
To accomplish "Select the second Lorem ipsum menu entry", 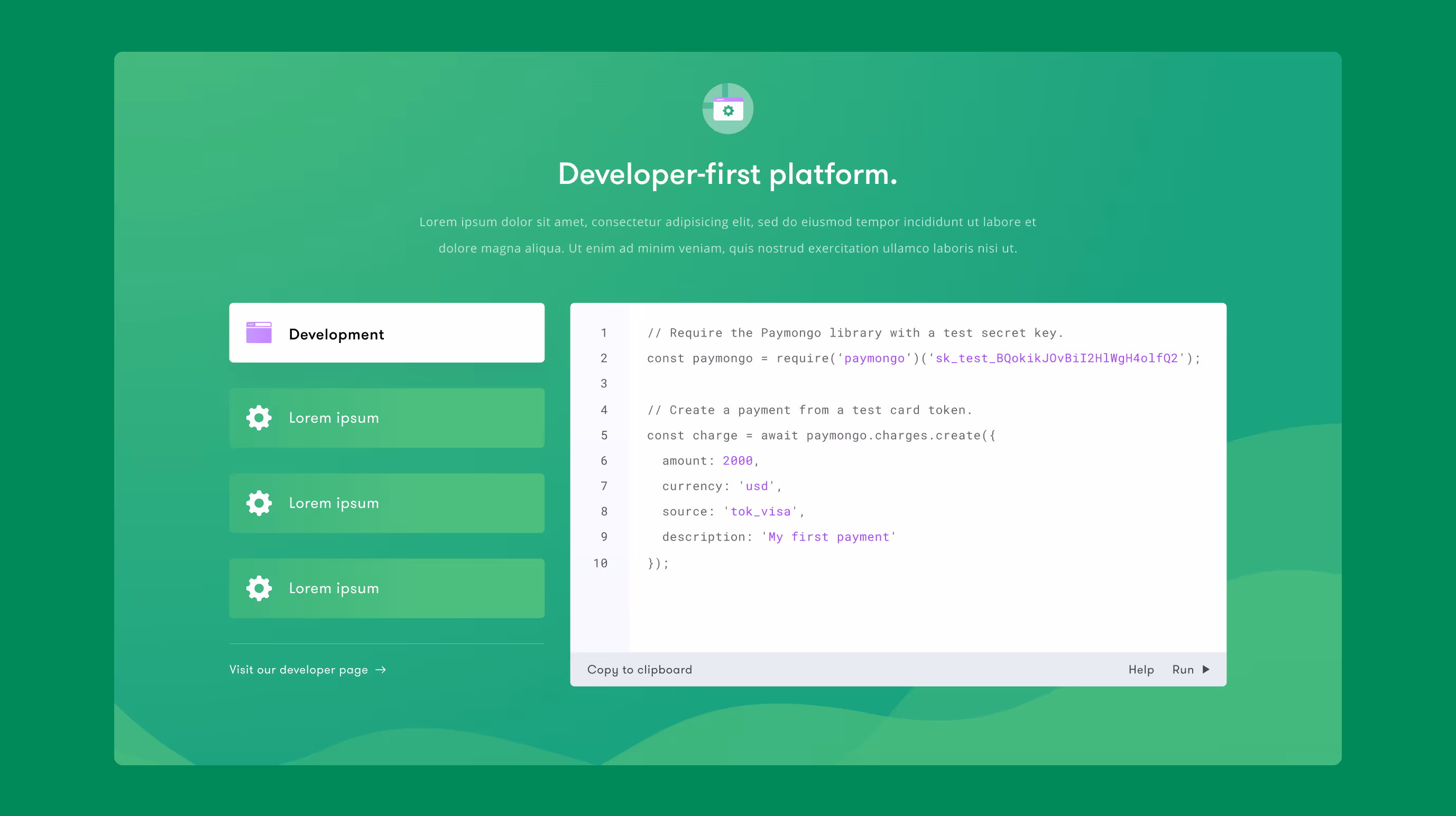I will click(x=386, y=503).
